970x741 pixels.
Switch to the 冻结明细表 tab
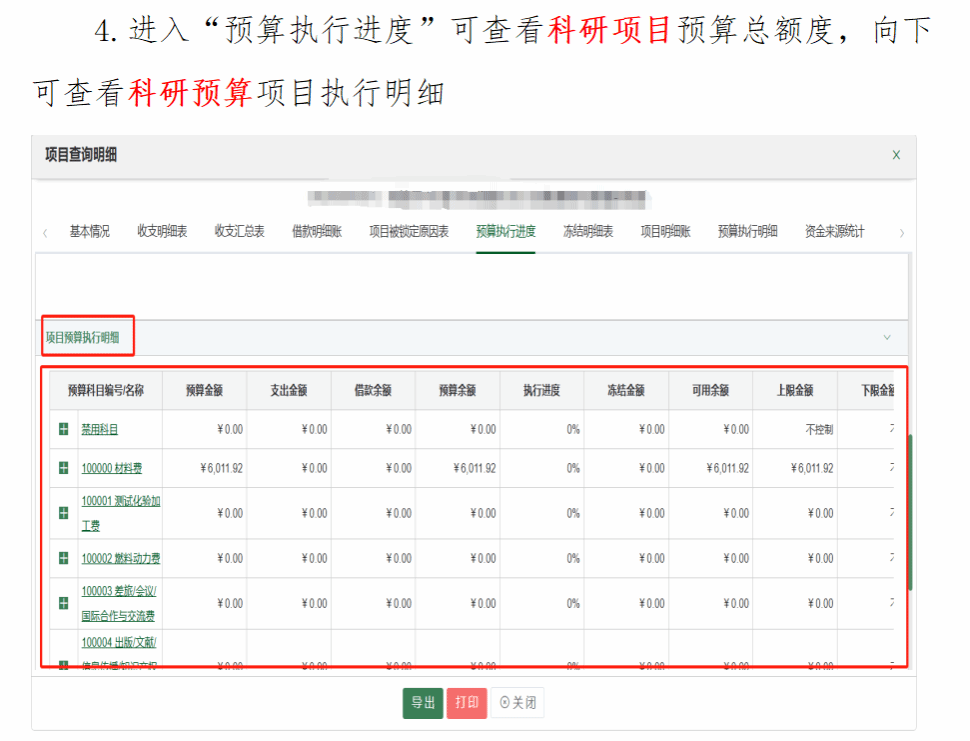(x=588, y=231)
